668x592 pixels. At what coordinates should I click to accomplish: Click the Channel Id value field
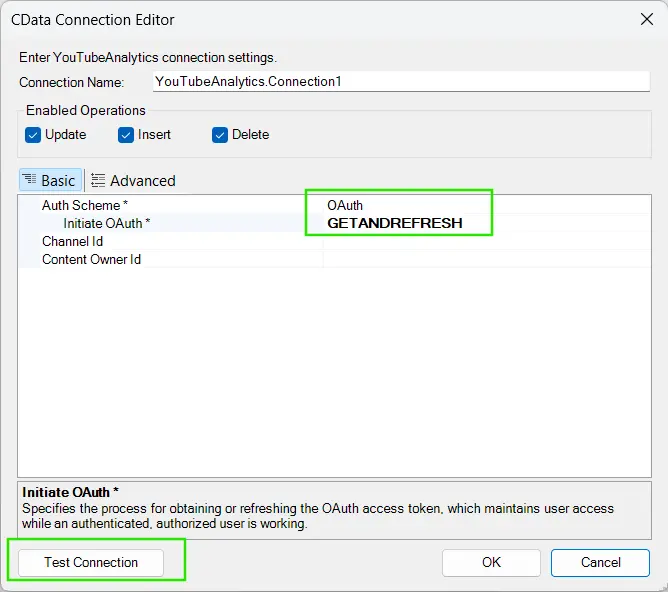(x=485, y=241)
